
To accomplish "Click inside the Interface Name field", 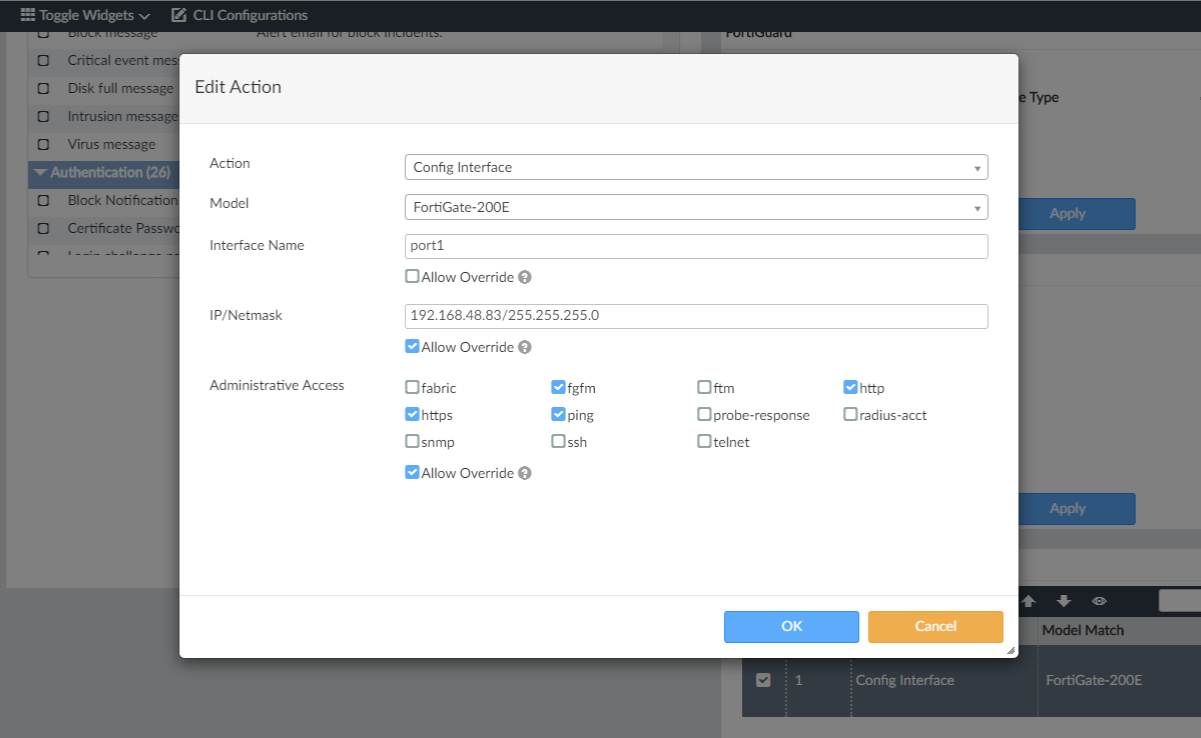I will 694,246.
